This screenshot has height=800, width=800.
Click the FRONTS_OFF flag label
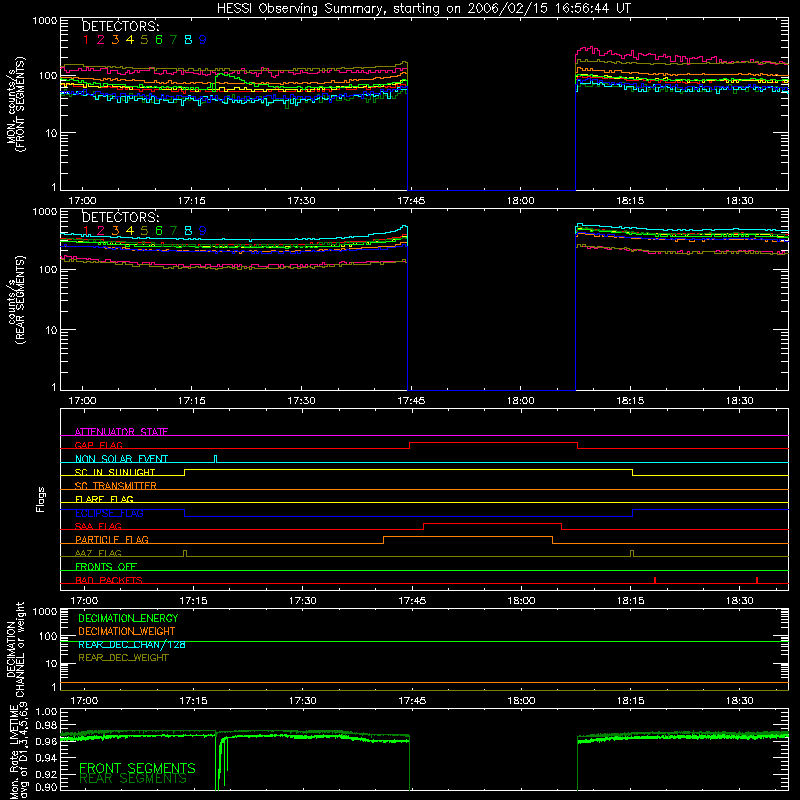point(106,566)
